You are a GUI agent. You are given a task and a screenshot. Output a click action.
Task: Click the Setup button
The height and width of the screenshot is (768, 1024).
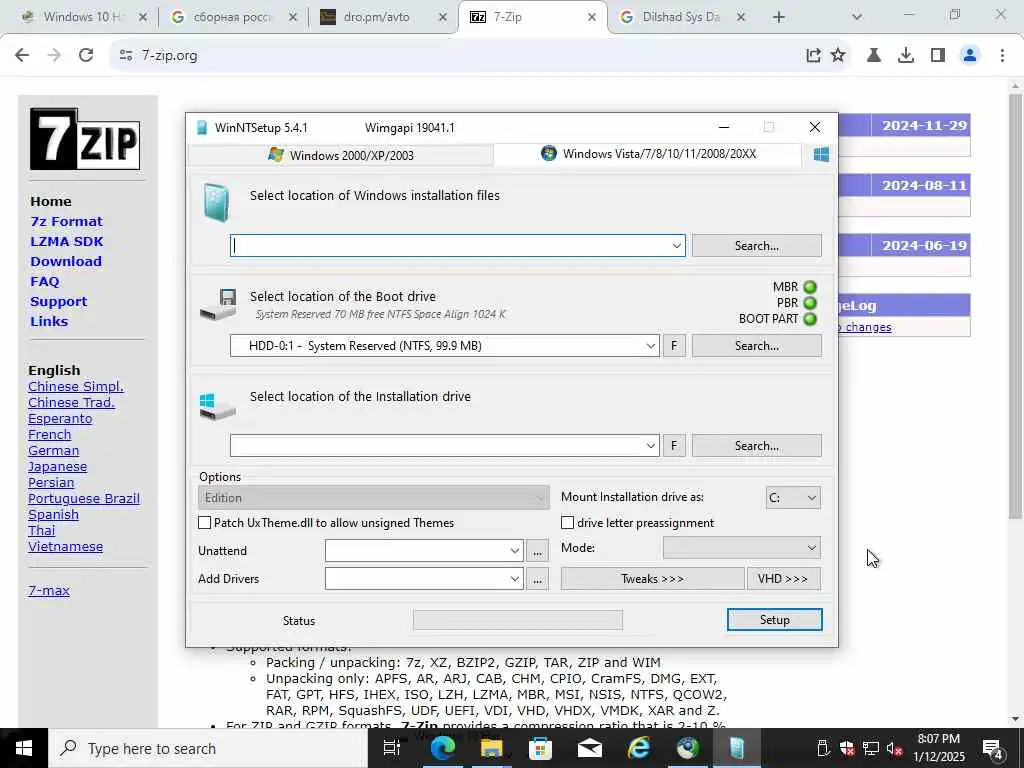pyautogui.click(x=775, y=620)
